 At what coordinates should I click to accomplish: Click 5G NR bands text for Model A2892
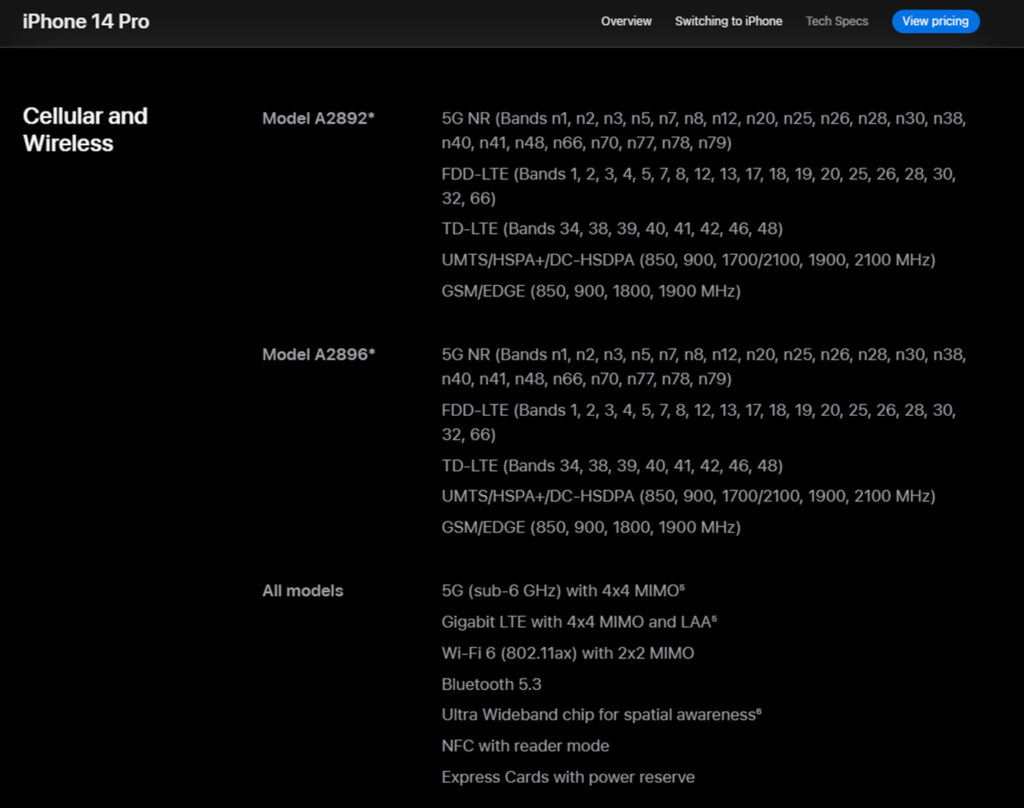tap(703, 131)
